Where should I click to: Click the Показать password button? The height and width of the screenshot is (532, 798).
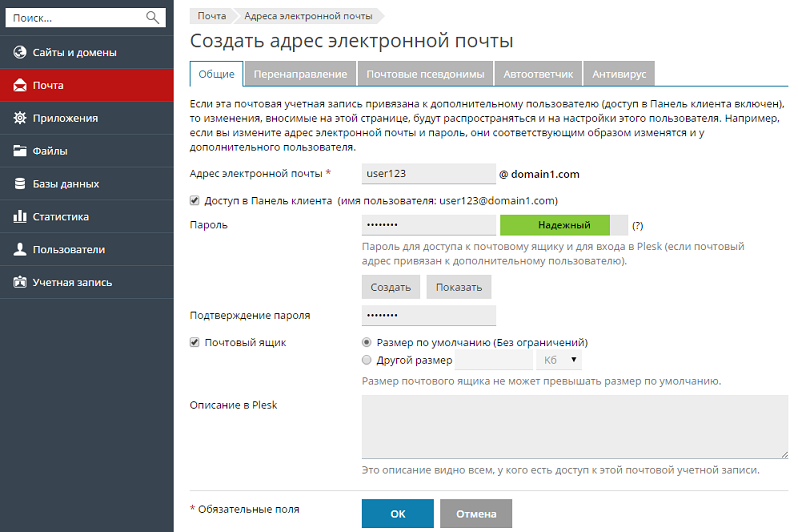pyautogui.click(x=458, y=287)
